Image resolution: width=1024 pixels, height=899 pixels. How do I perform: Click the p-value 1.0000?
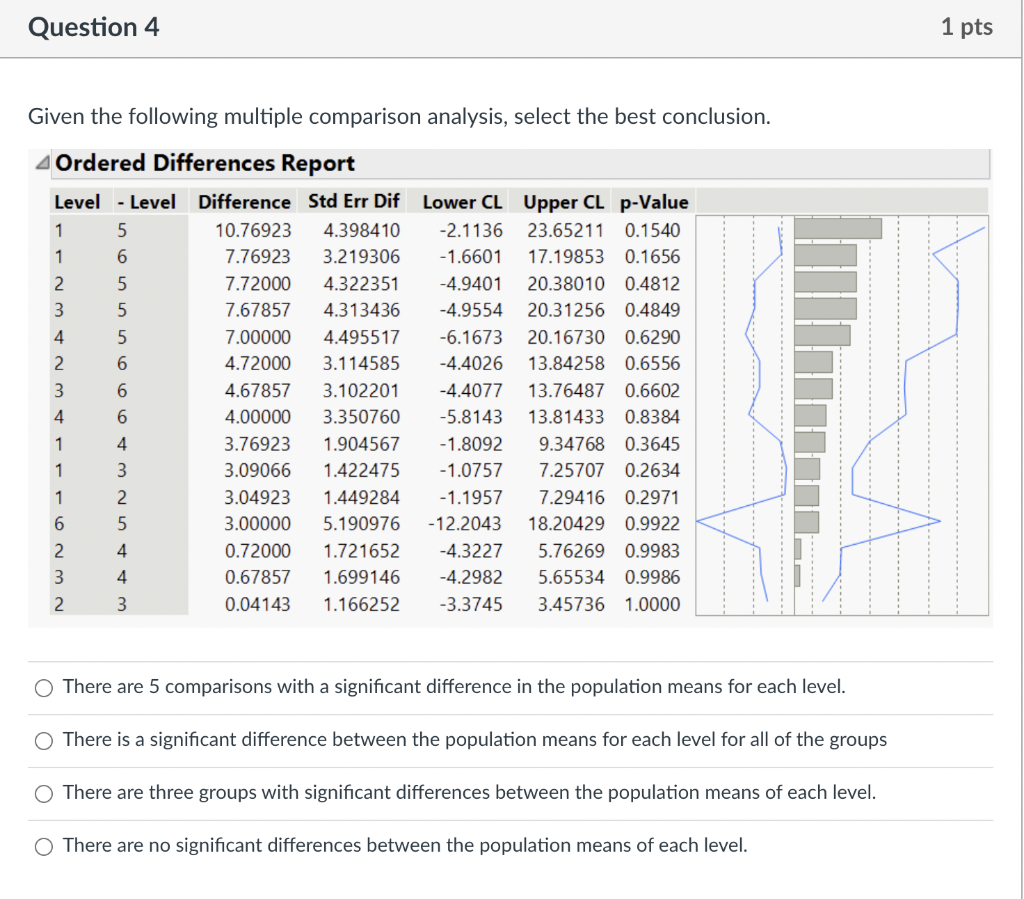[652, 605]
